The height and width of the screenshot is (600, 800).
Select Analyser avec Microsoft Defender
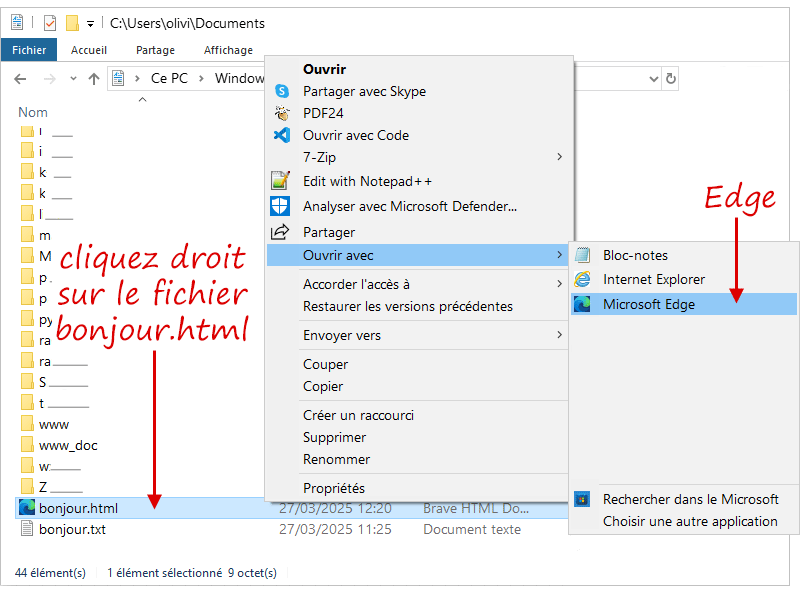tap(410, 206)
